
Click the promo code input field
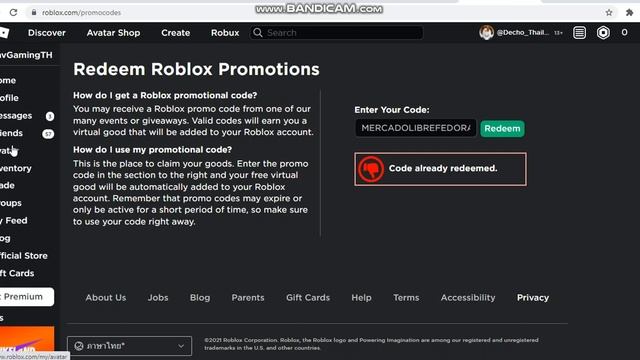[x=416, y=128]
